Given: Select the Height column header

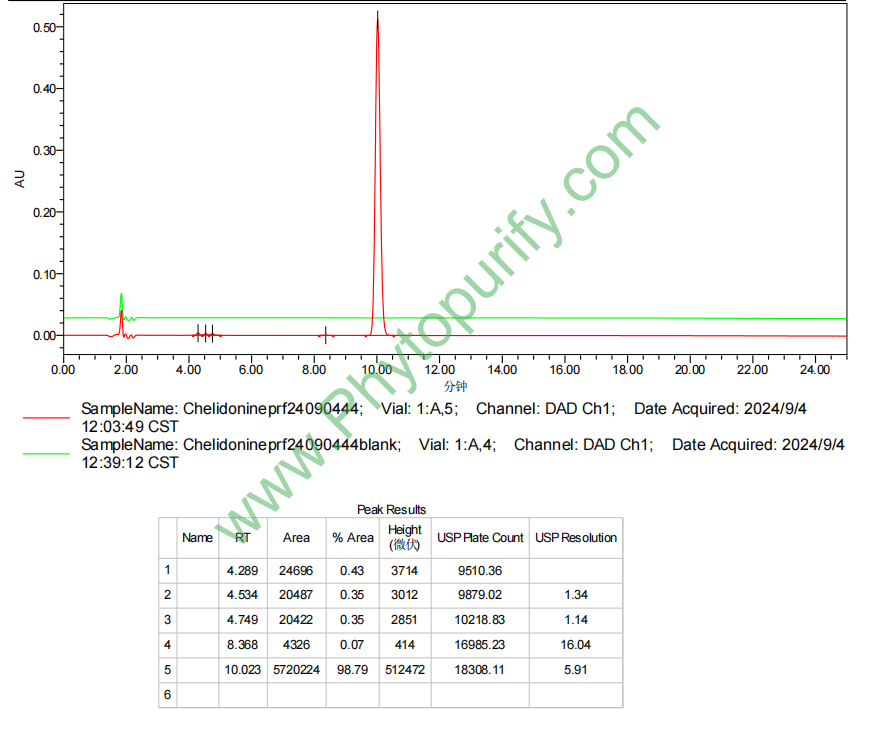Looking at the screenshot, I should click(405, 537).
